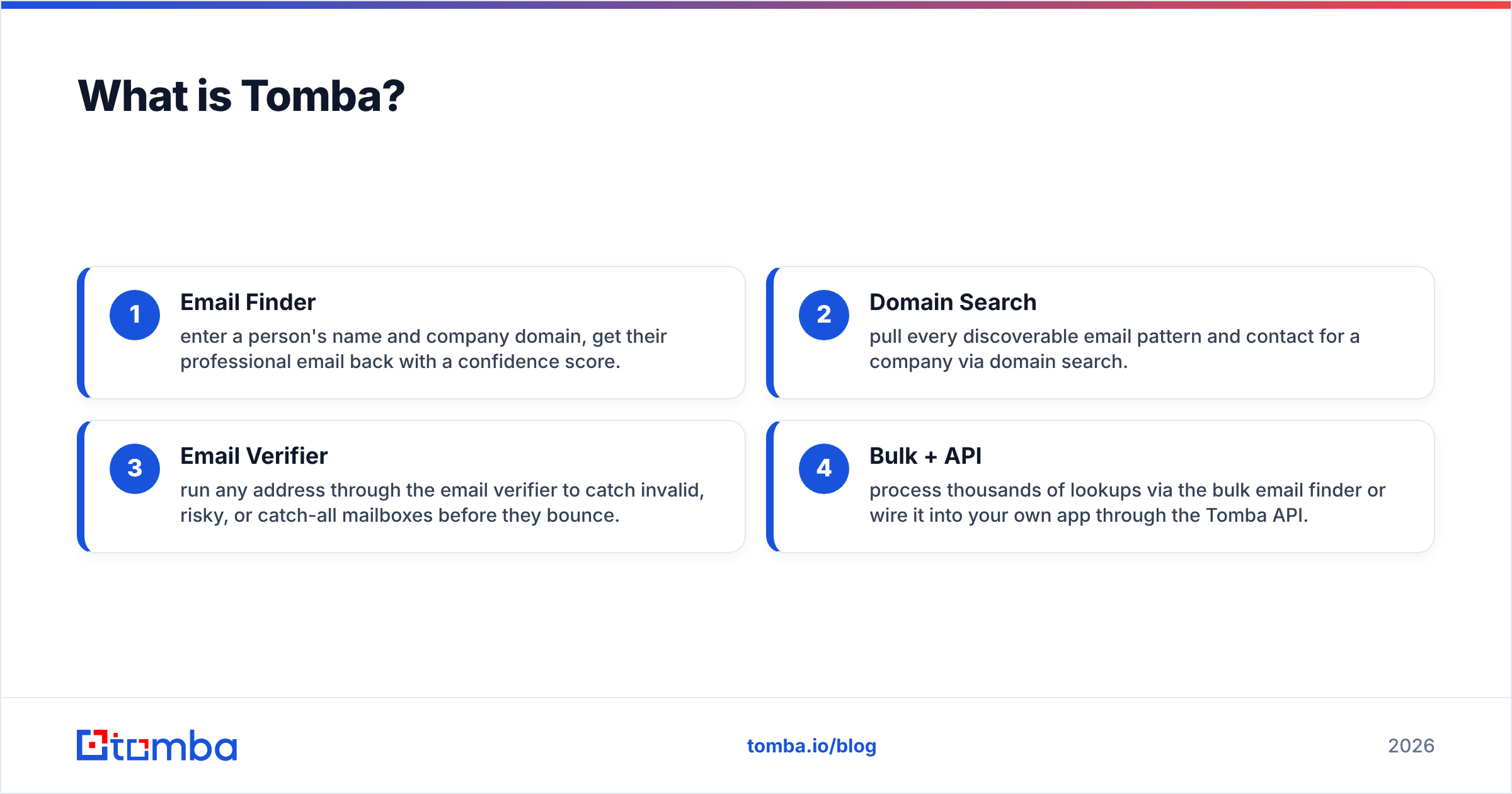The image size is (1512, 794).
Task: Click the Email Verifier description text
Action: (x=442, y=503)
